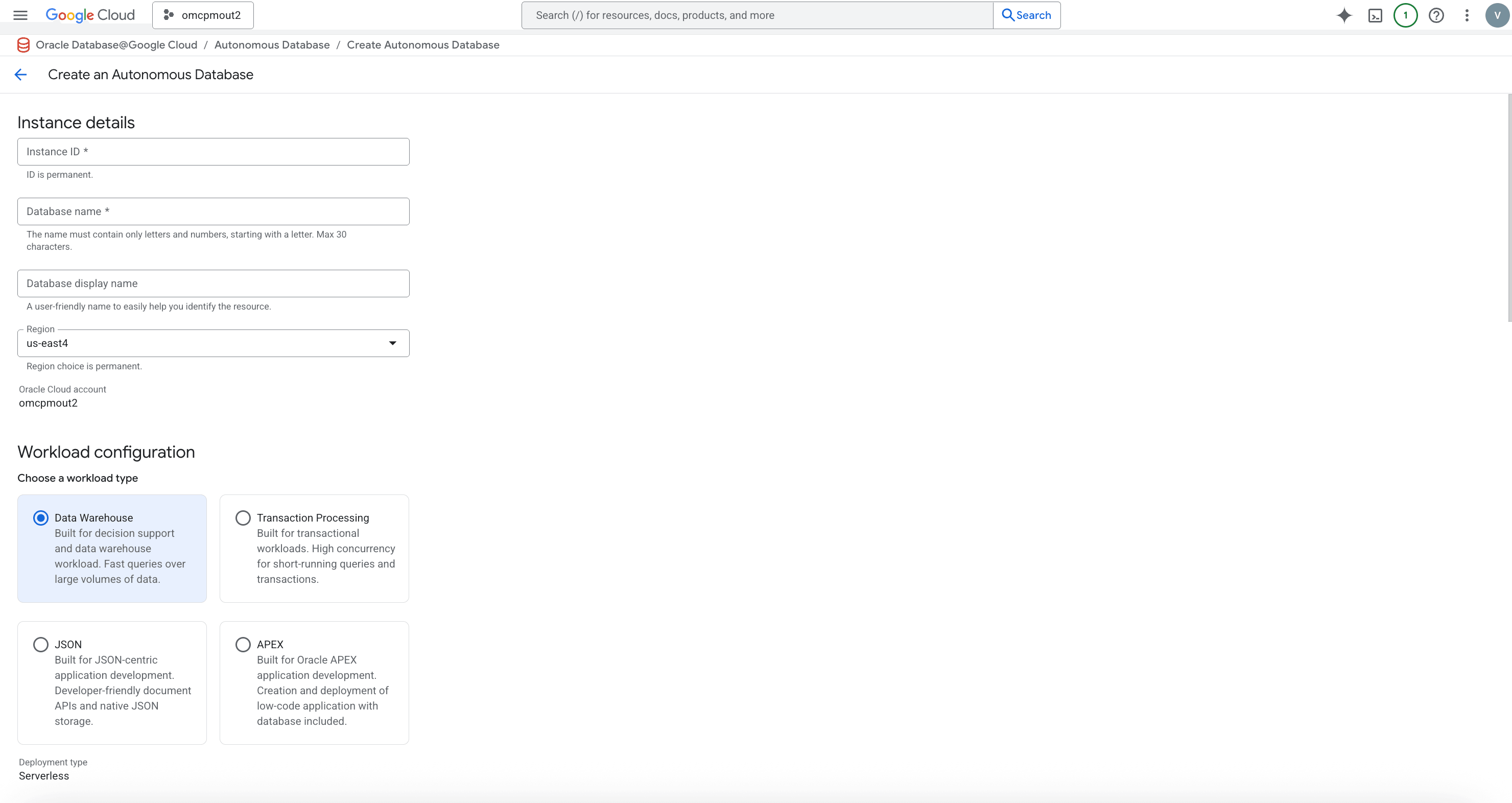Viewport: 1512px width, 803px height.
Task: Click the Google Cloud logo
Action: [x=90, y=15]
